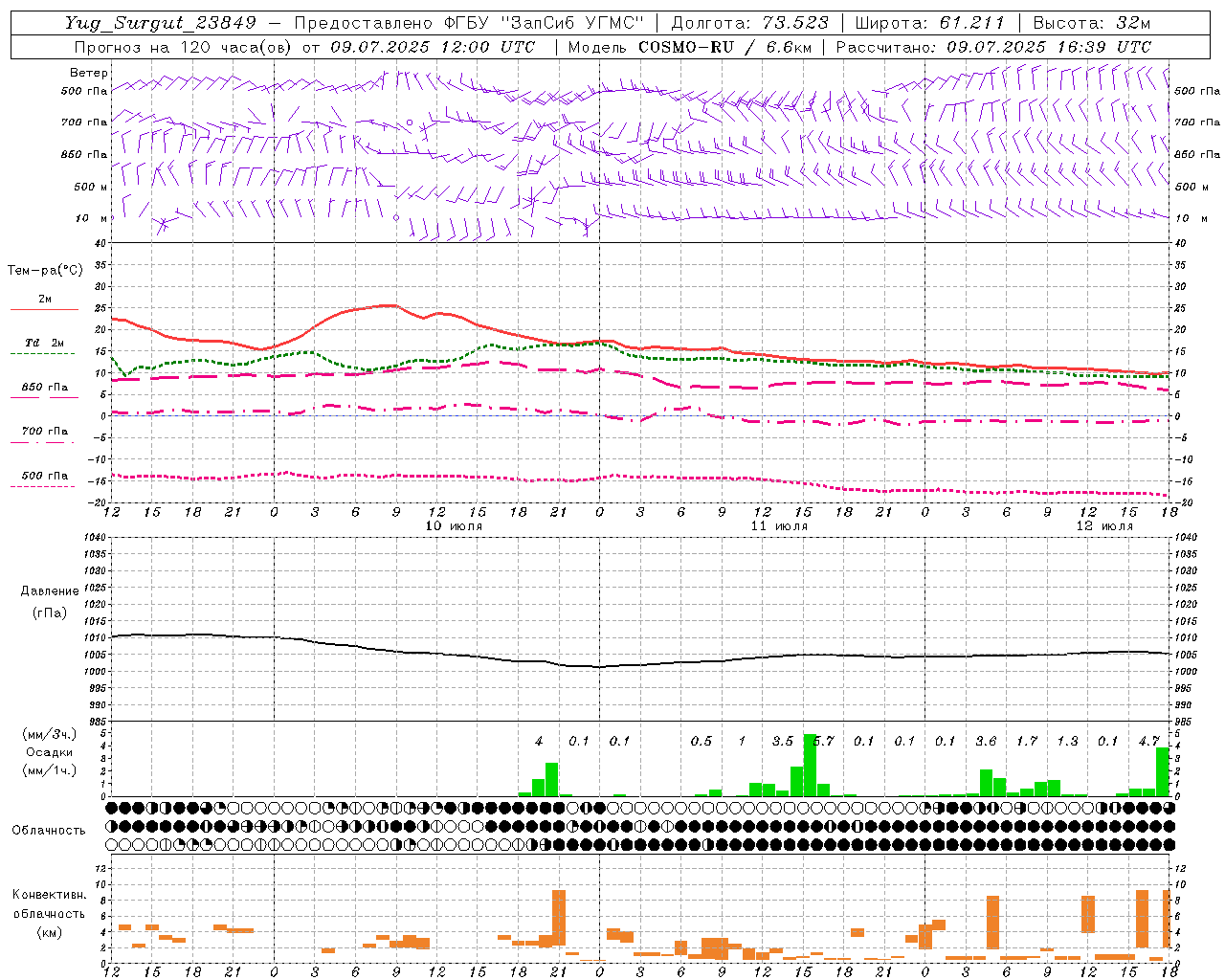The width and height of the screenshot is (1225, 980).
Task: Click the green dotted Td legend line sample
Action: click(x=44, y=354)
